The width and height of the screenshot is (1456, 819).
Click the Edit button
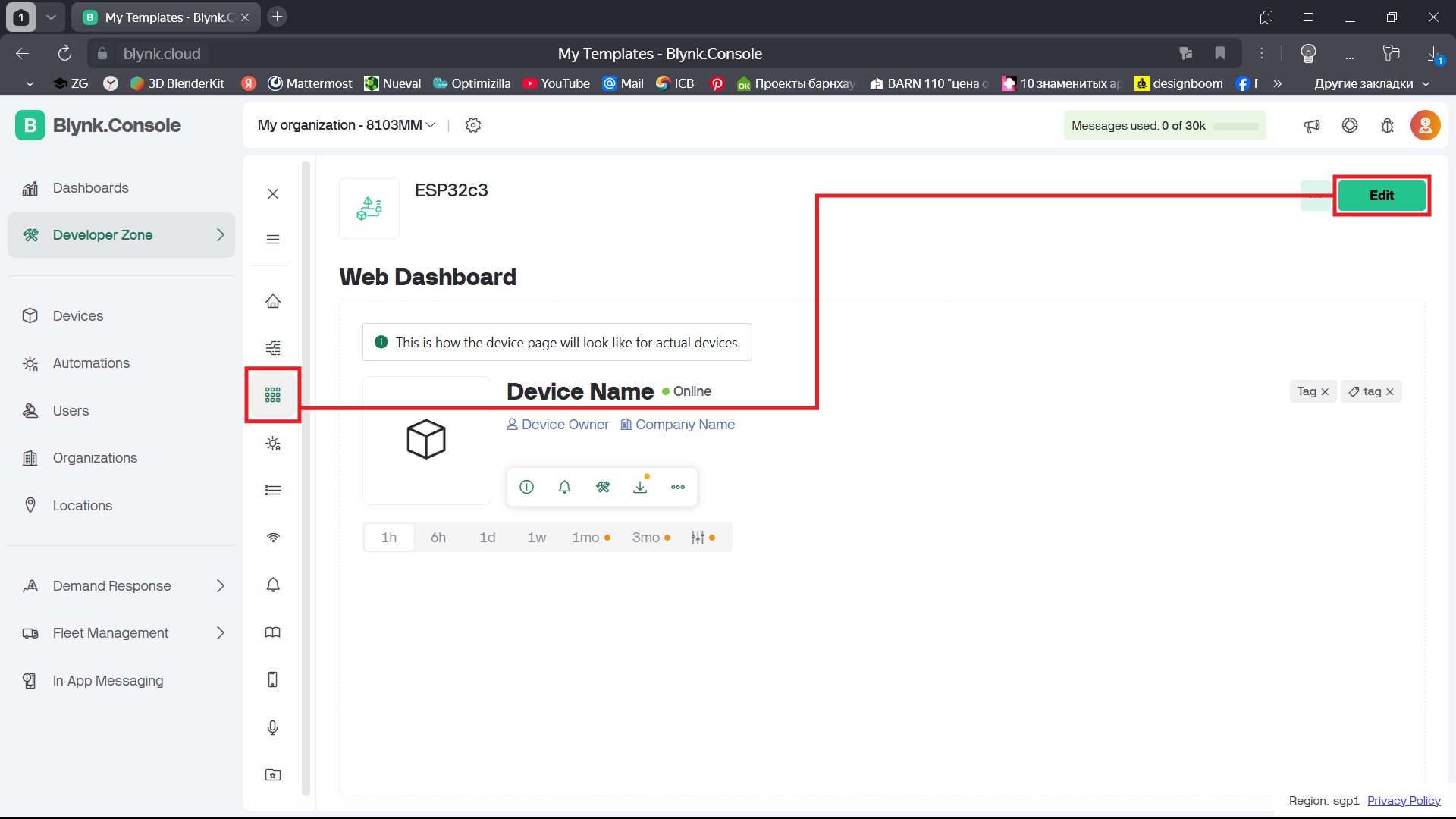pyautogui.click(x=1382, y=196)
